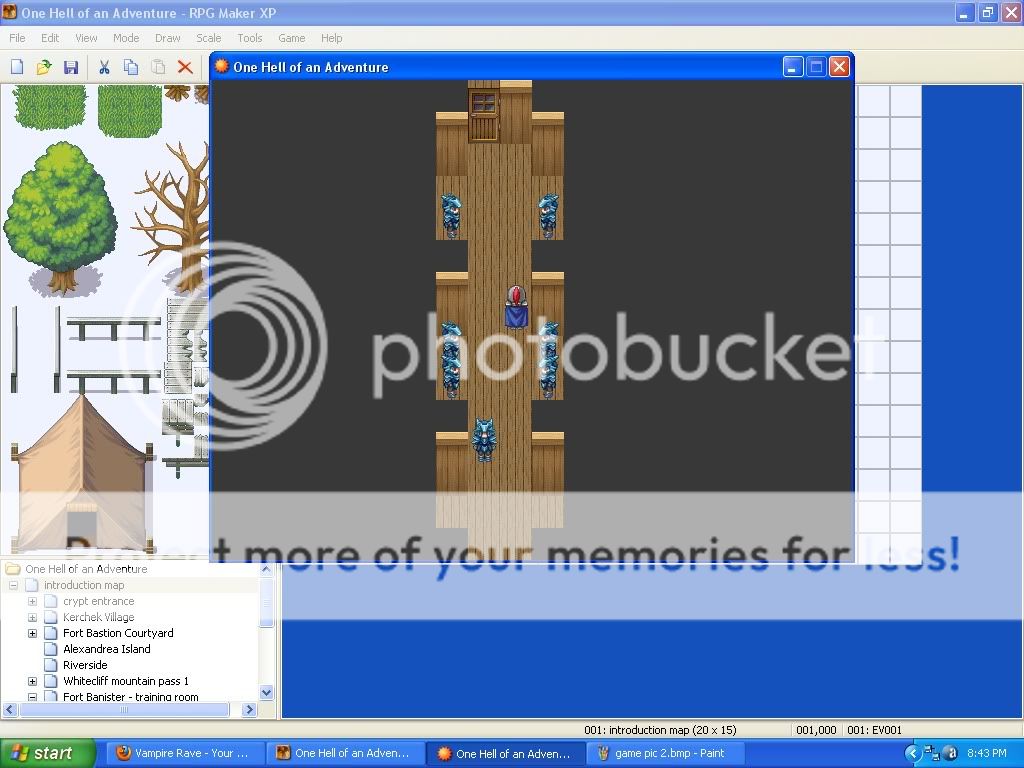Select the One Hell of an Adventure root folder
Viewport: 1024px width, 768px height.
(86, 569)
